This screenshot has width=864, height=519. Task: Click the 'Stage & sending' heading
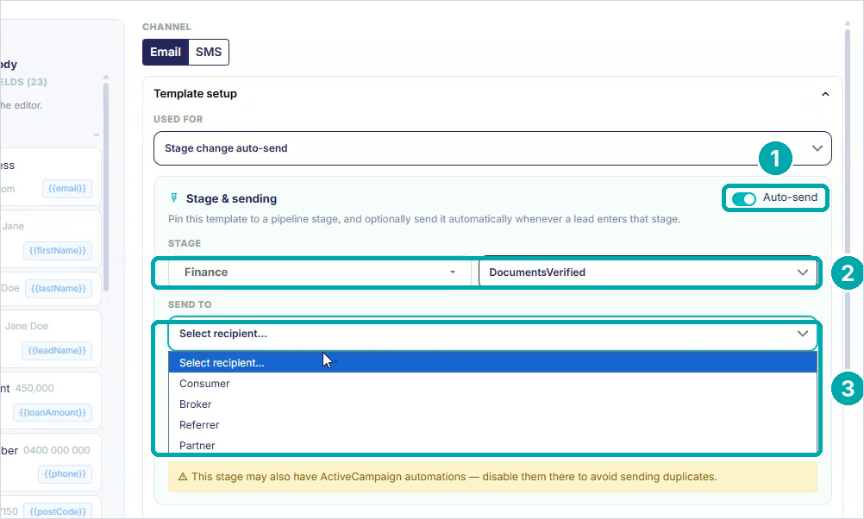pyautogui.click(x=231, y=199)
